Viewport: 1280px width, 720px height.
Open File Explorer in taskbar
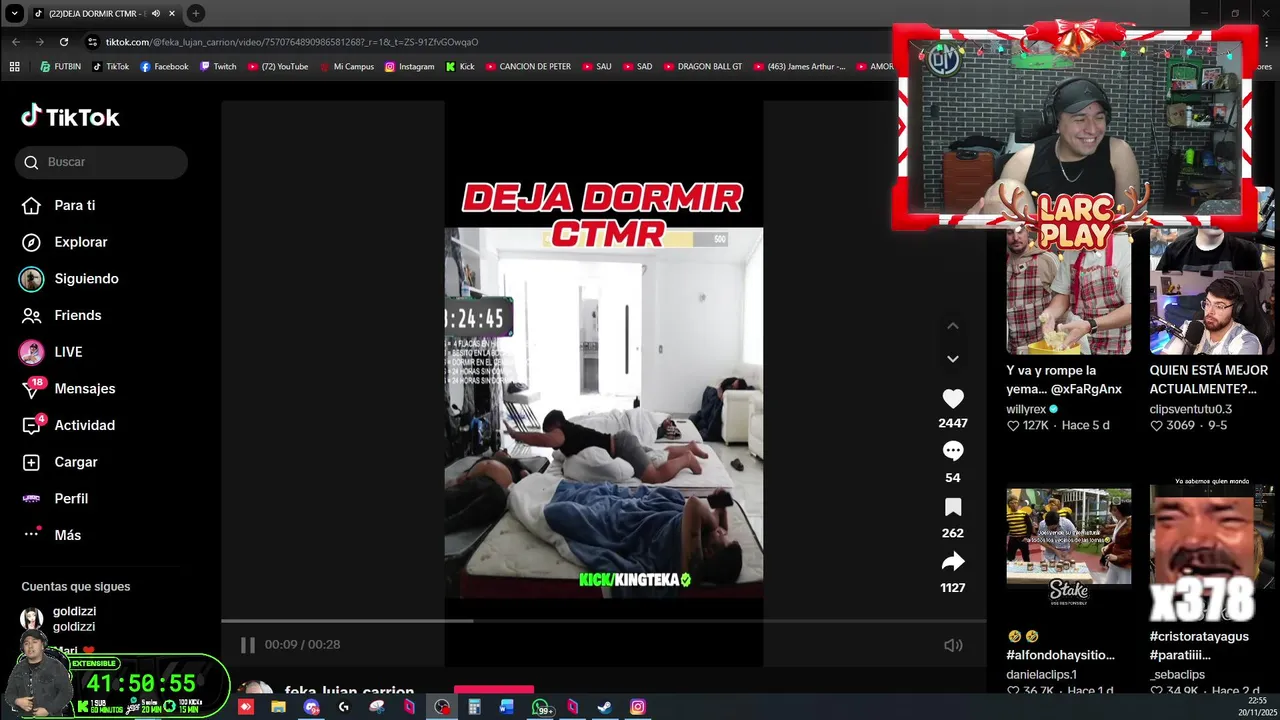pyautogui.click(x=278, y=707)
